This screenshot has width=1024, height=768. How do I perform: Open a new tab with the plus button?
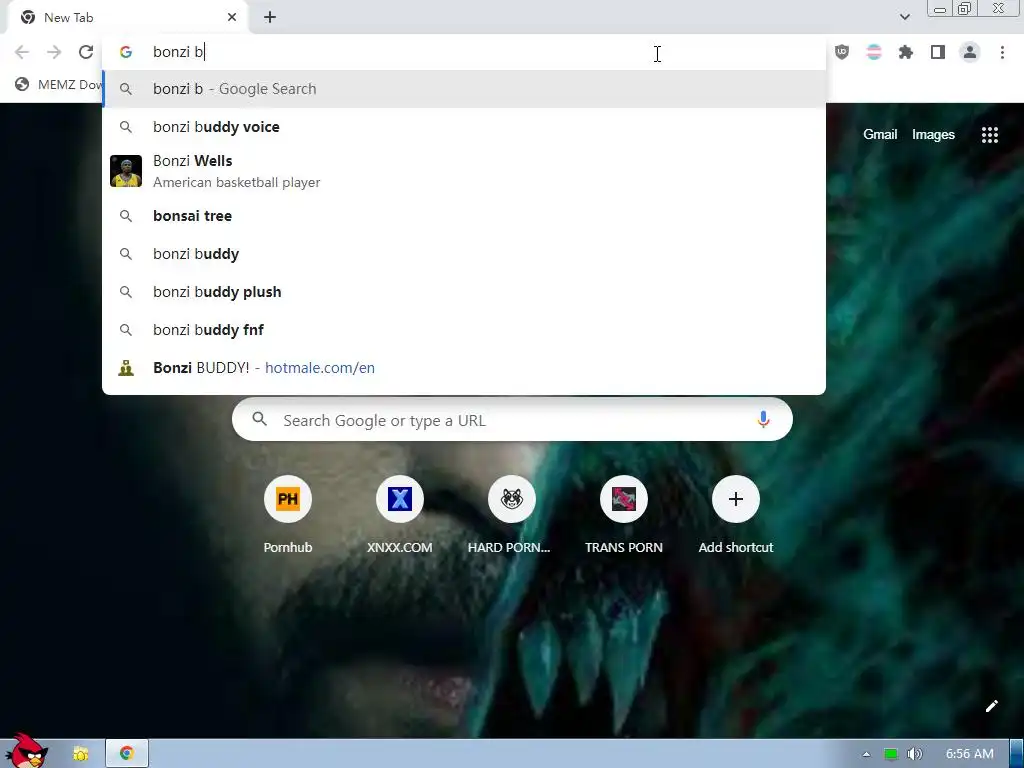270,18
